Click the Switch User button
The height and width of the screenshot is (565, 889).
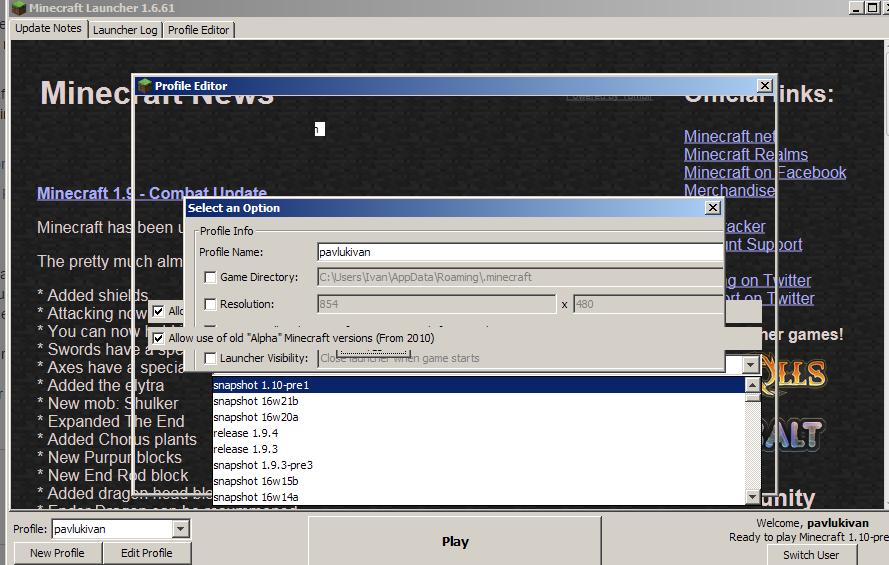pyautogui.click(x=811, y=555)
